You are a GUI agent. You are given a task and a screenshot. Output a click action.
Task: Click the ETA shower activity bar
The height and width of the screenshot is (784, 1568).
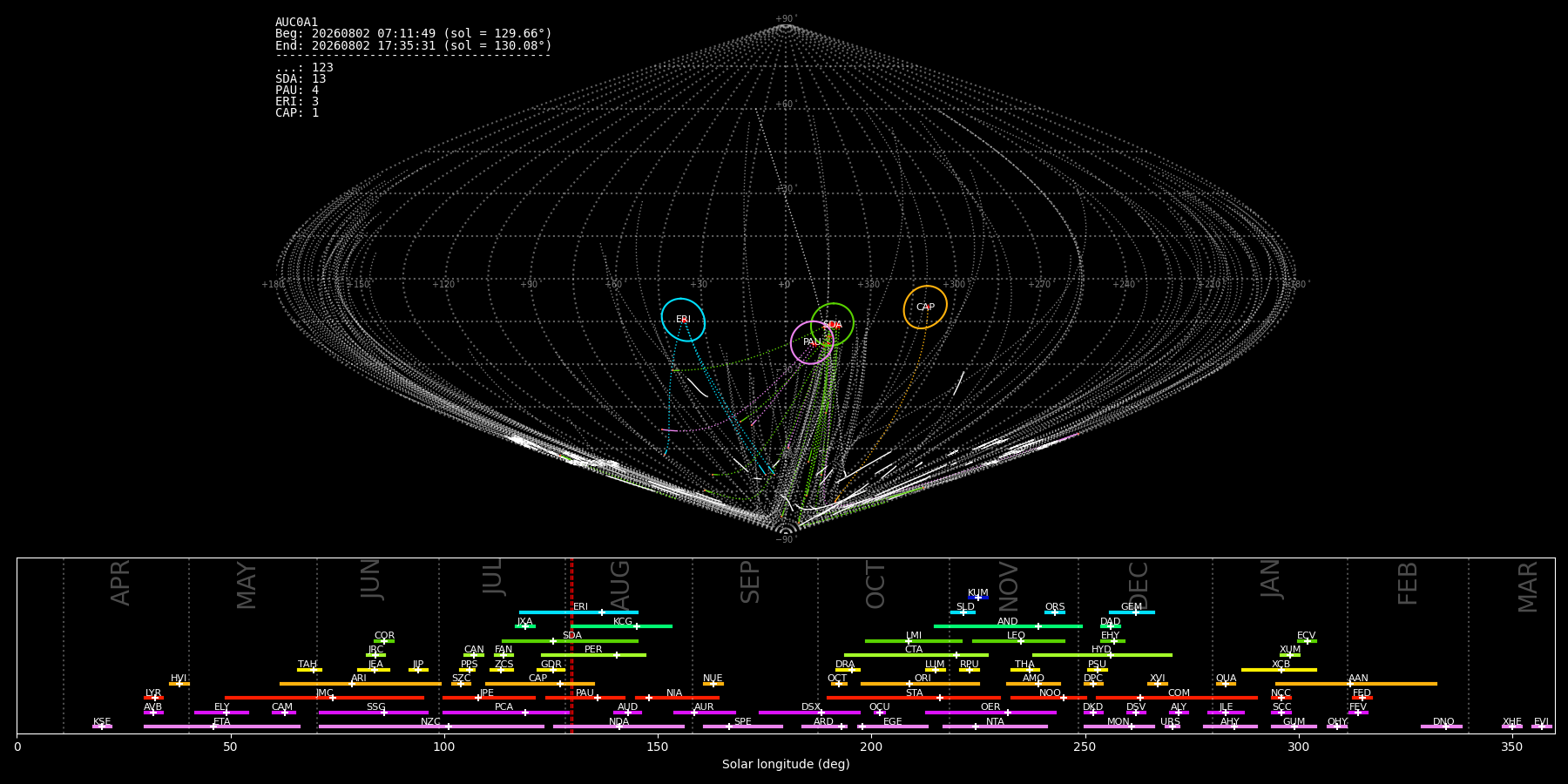pos(222,727)
